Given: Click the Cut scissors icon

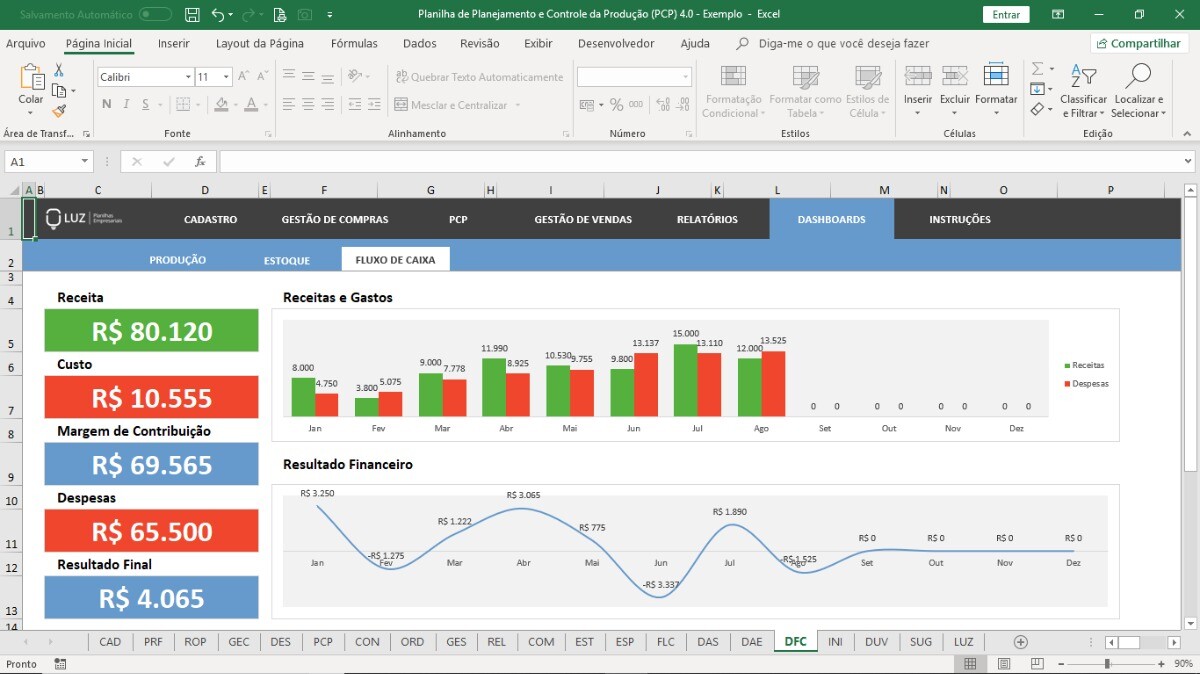Looking at the screenshot, I should coord(59,70).
